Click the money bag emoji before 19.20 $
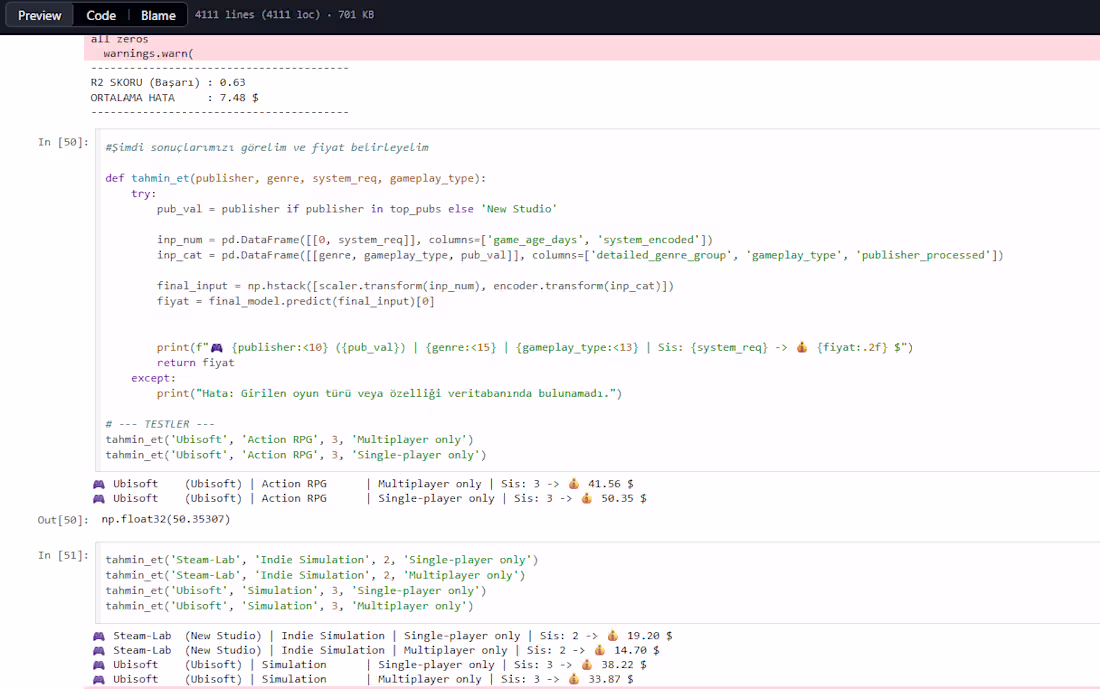The image size is (1100, 689). tap(613, 636)
